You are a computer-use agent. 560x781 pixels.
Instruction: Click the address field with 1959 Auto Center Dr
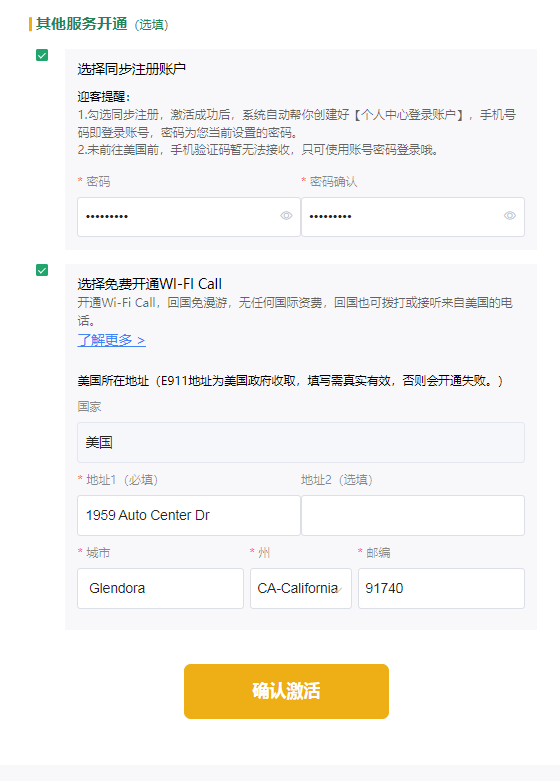pos(189,516)
